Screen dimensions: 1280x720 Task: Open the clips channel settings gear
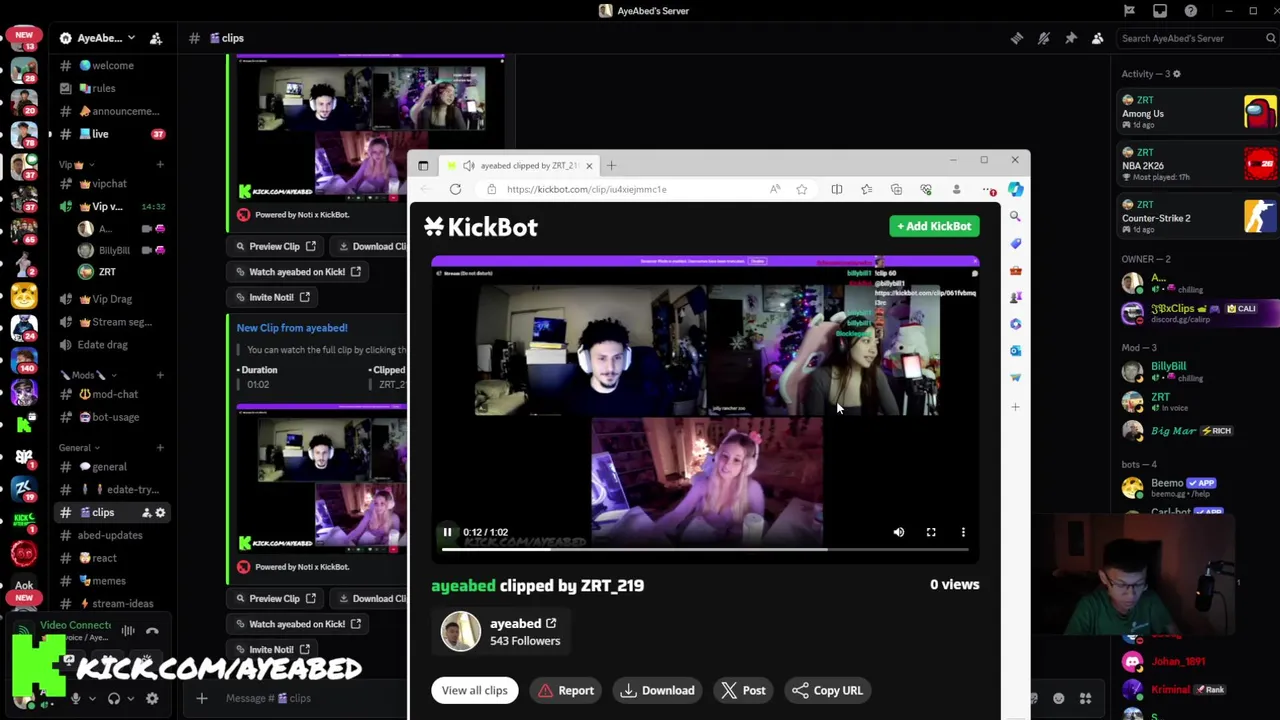pos(160,512)
